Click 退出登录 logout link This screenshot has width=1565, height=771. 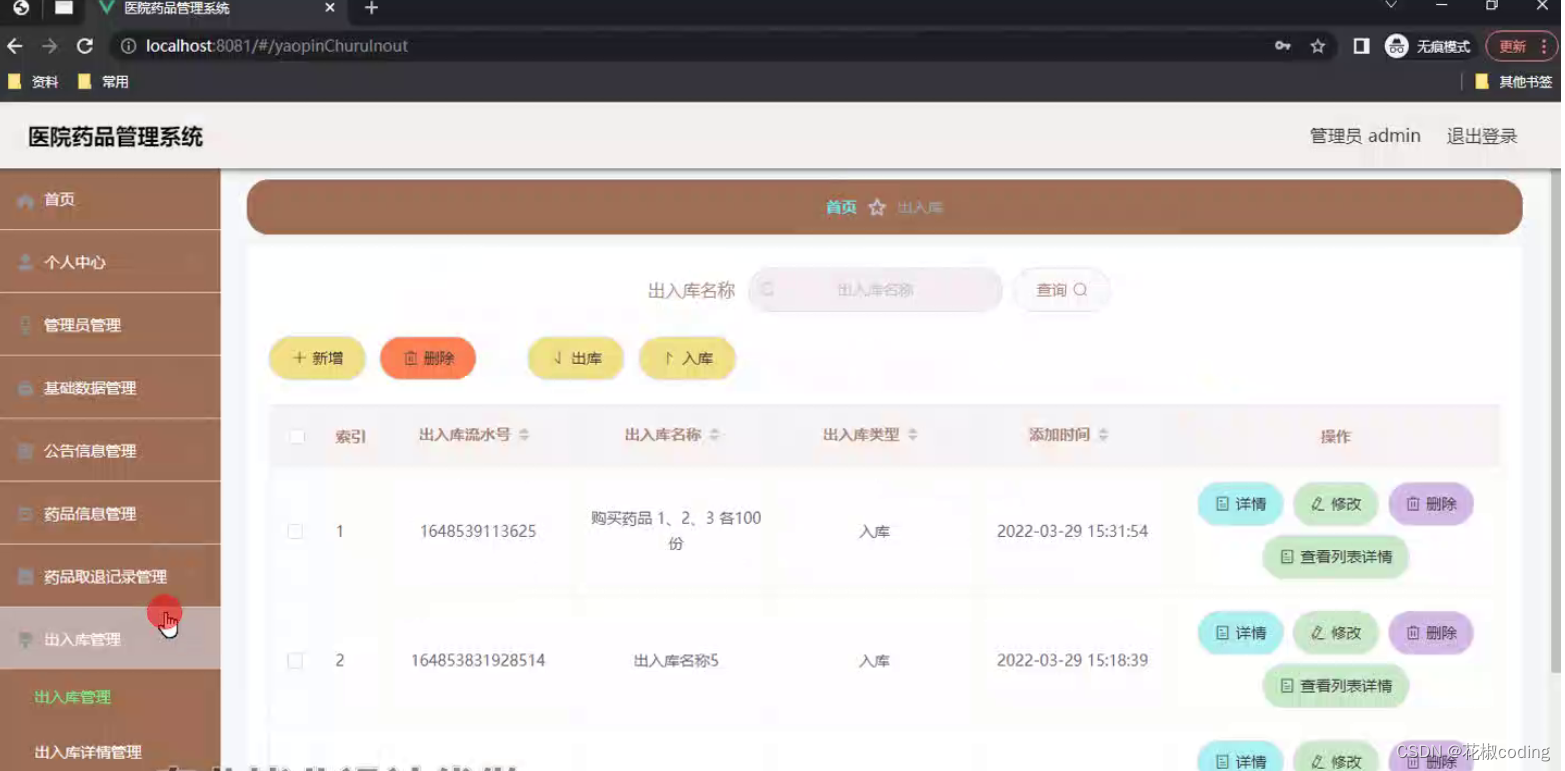tap(1482, 136)
